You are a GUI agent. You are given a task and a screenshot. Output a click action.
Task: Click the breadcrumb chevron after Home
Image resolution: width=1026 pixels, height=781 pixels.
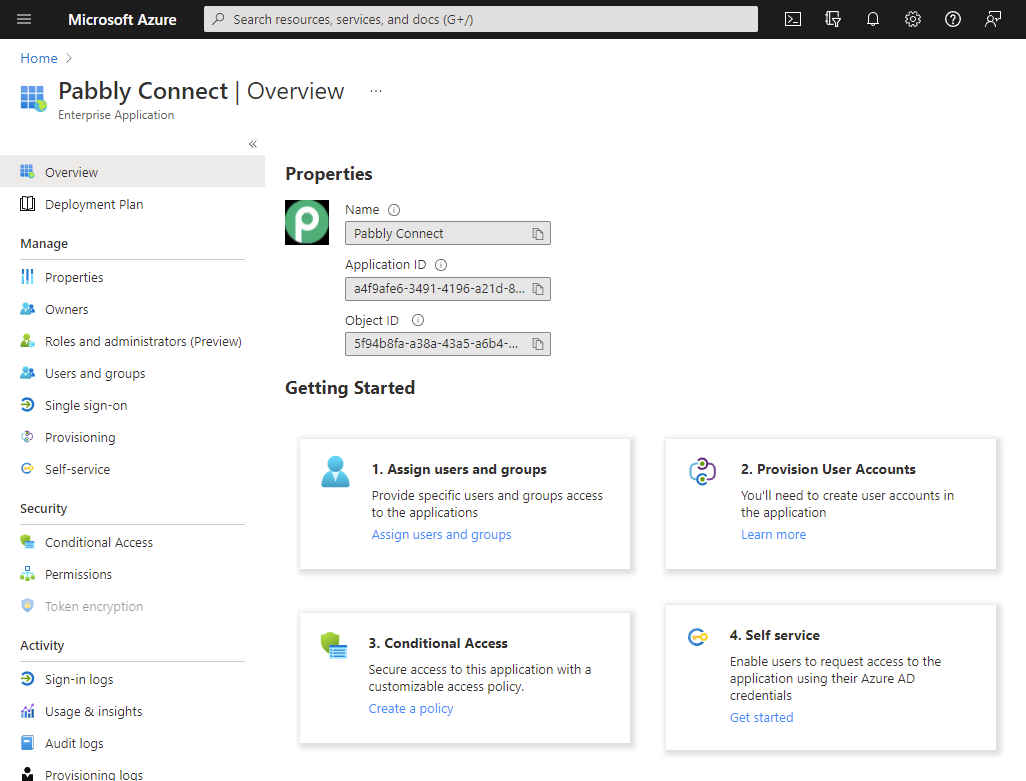click(69, 58)
